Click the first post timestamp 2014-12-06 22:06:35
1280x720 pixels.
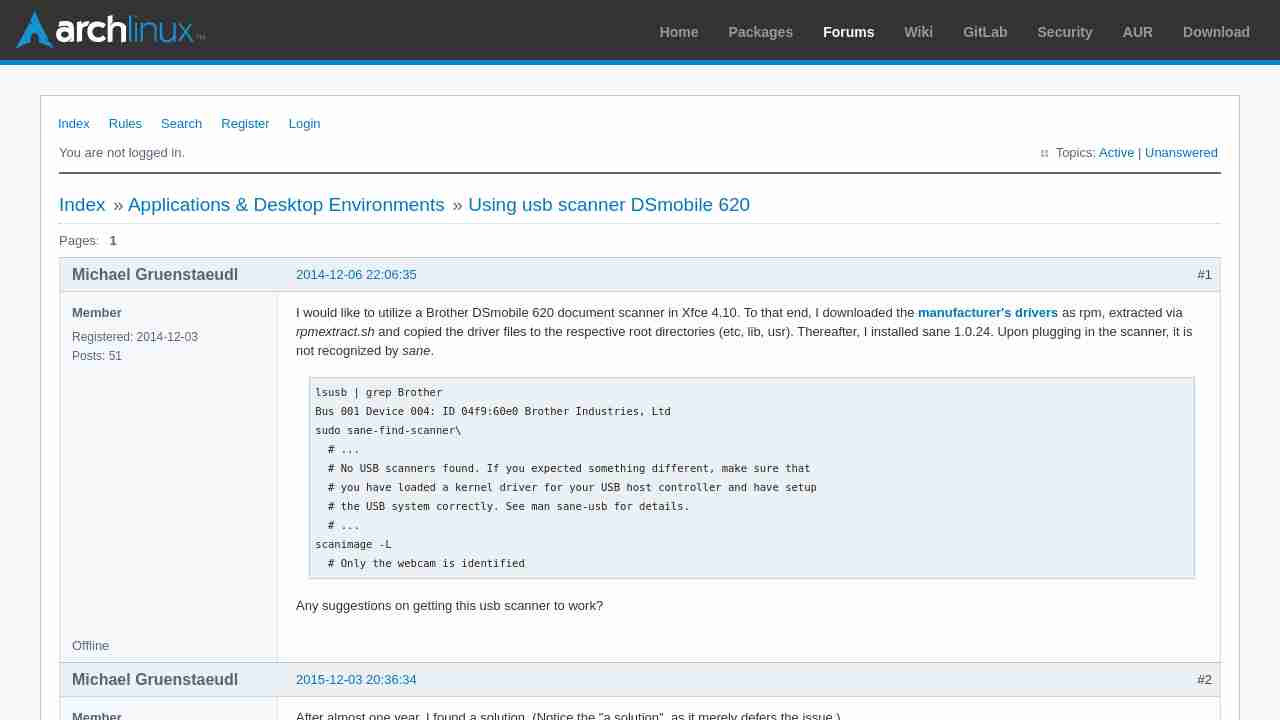356,275
